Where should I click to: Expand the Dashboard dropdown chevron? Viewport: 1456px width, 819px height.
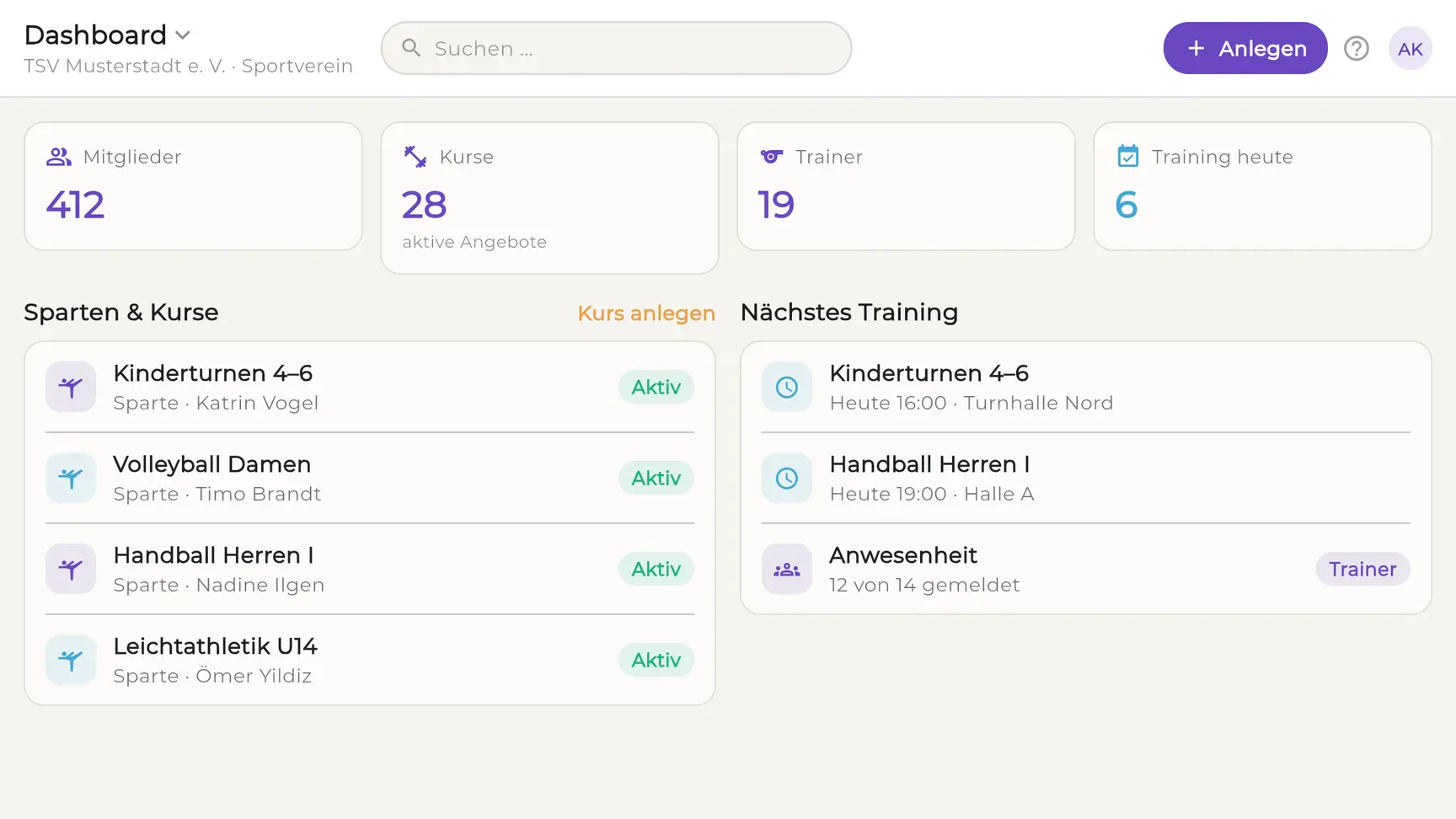coord(183,35)
